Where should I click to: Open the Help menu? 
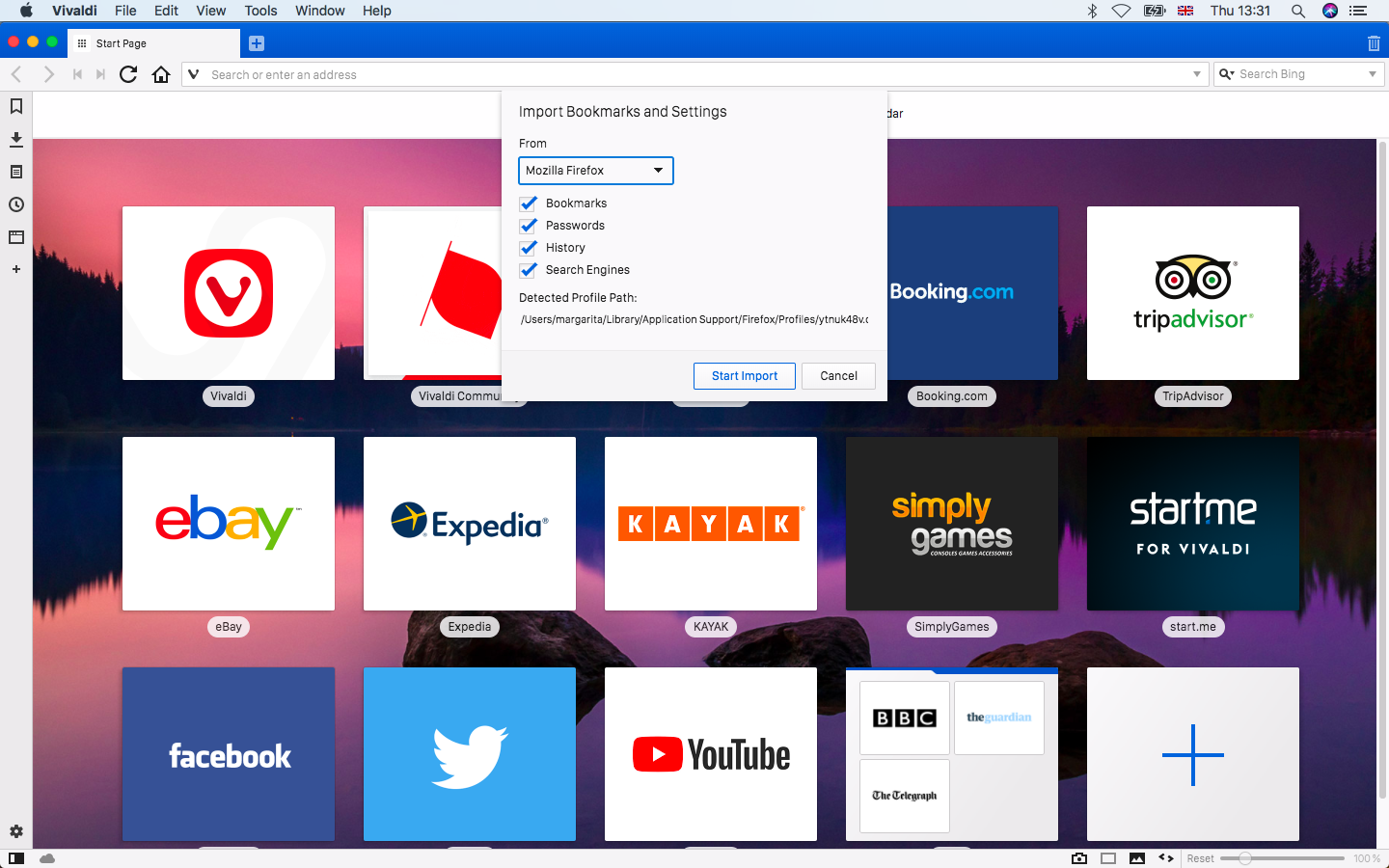pyautogui.click(x=376, y=11)
